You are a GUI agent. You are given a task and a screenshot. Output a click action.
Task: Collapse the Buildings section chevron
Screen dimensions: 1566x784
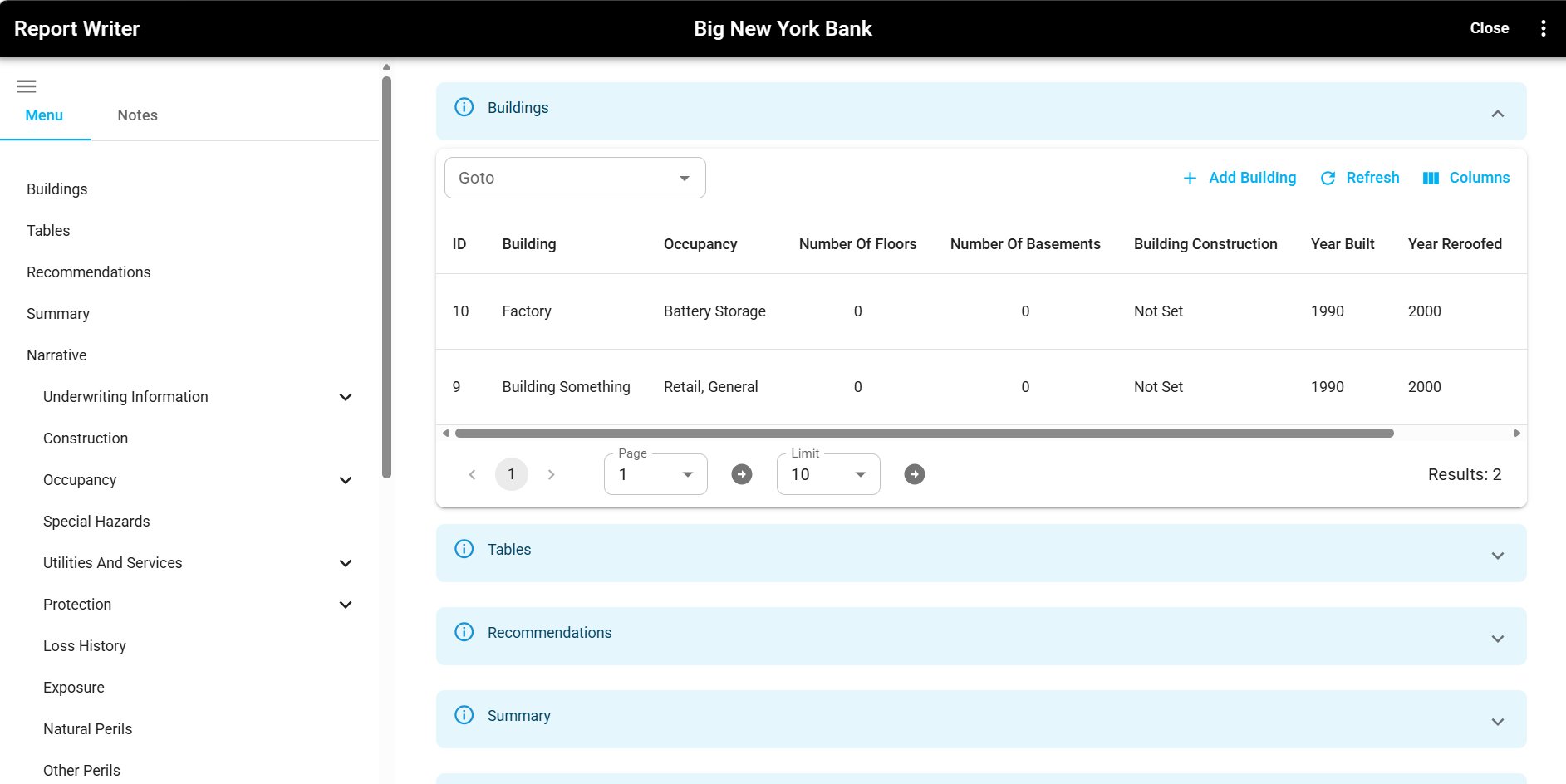pyautogui.click(x=1498, y=114)
